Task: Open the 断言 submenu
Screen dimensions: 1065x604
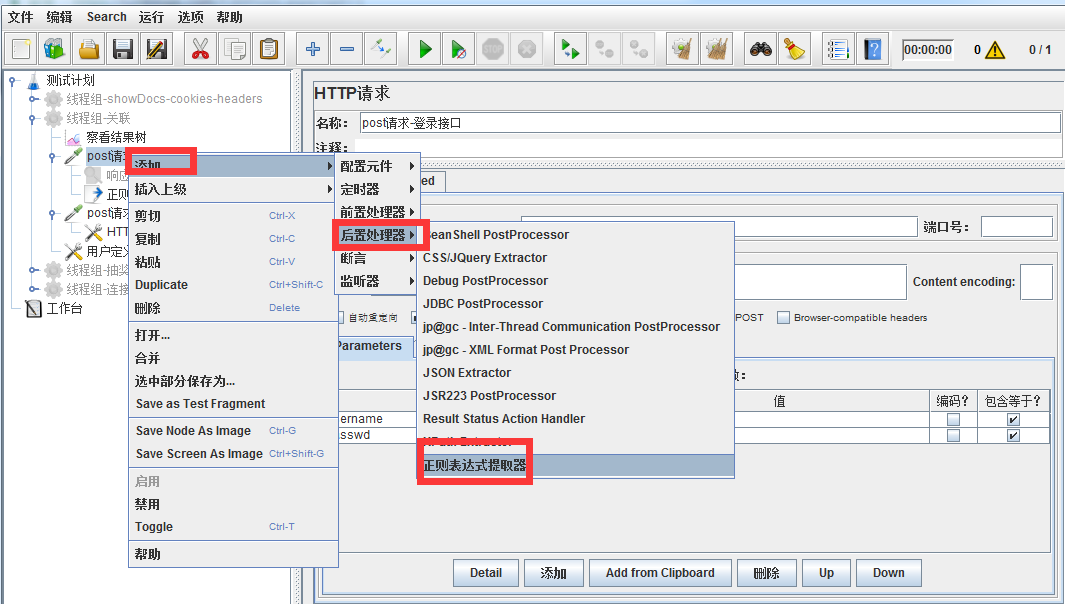Action: (377, 258)
